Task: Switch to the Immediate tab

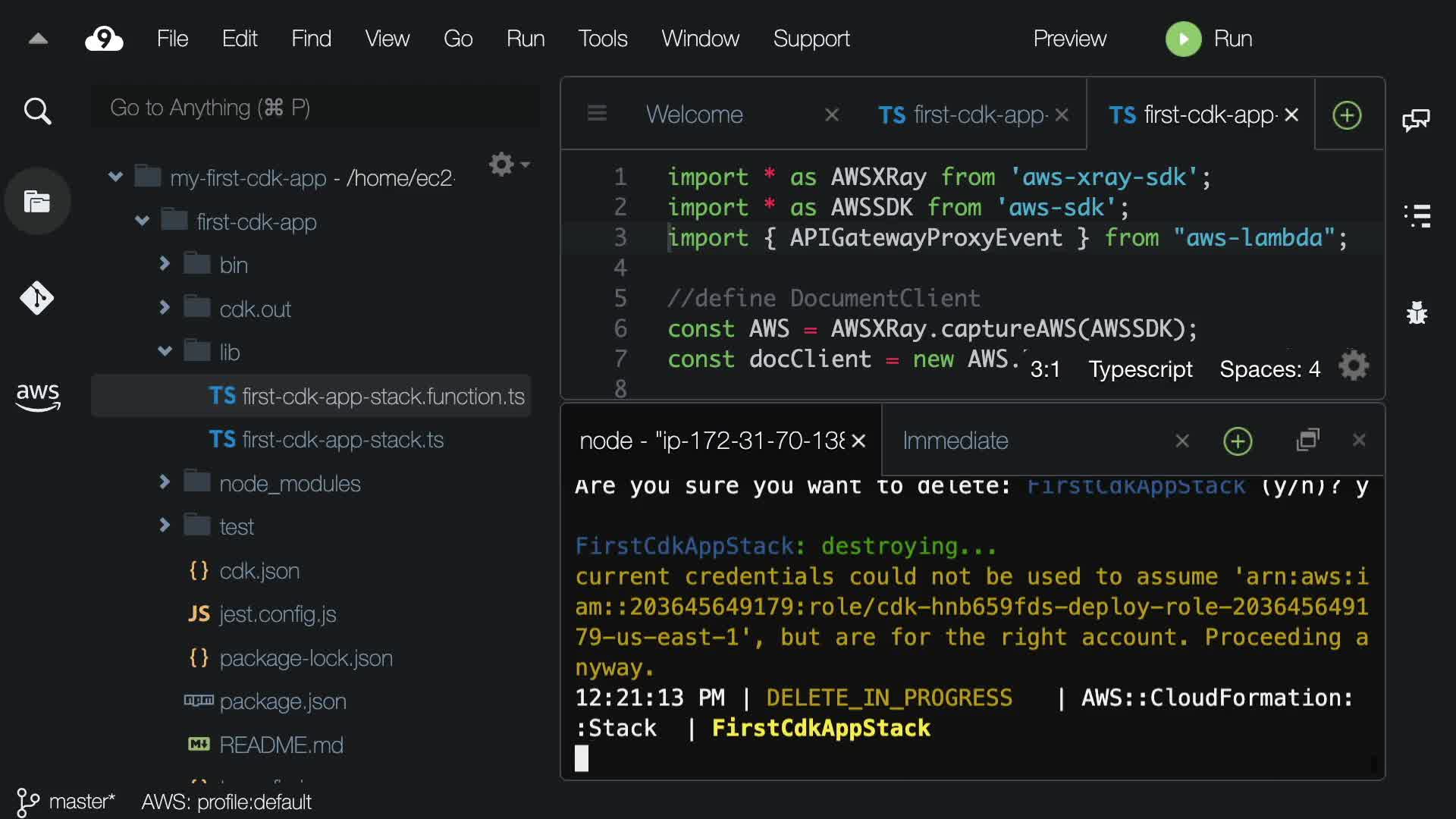Action: pyautogui.click(x=955, y=441)
